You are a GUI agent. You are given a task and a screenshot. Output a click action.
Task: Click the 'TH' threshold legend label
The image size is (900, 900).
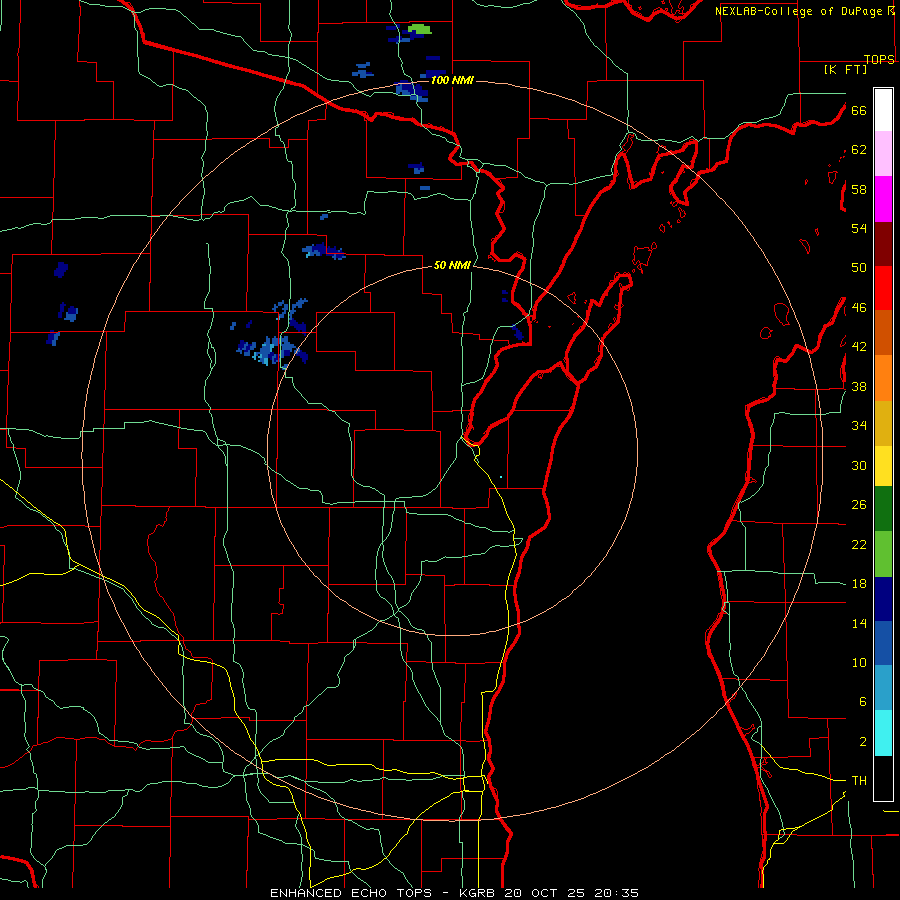pos(859,781)
